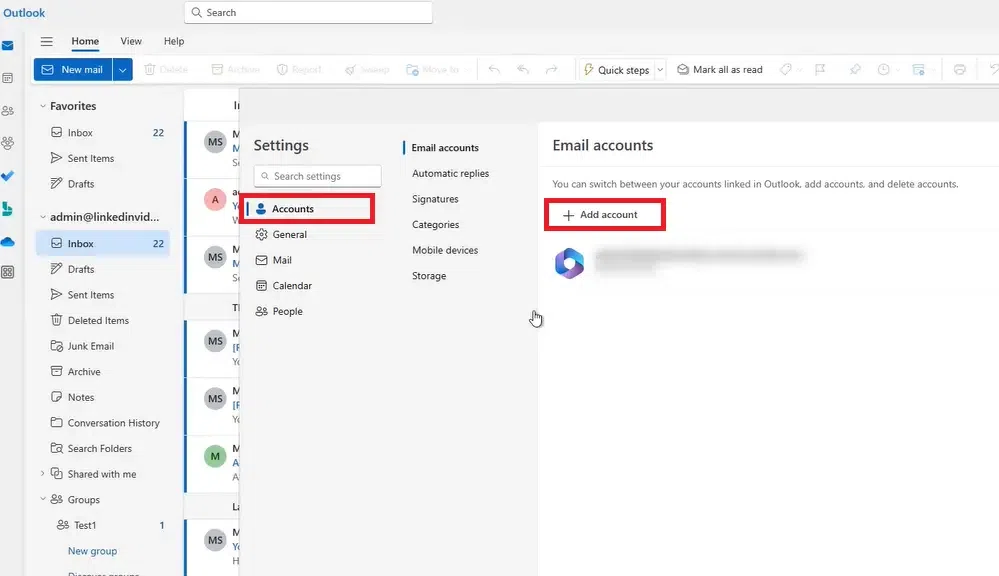Select Accounts in Settings
The image size is (999, 576).
309,208
